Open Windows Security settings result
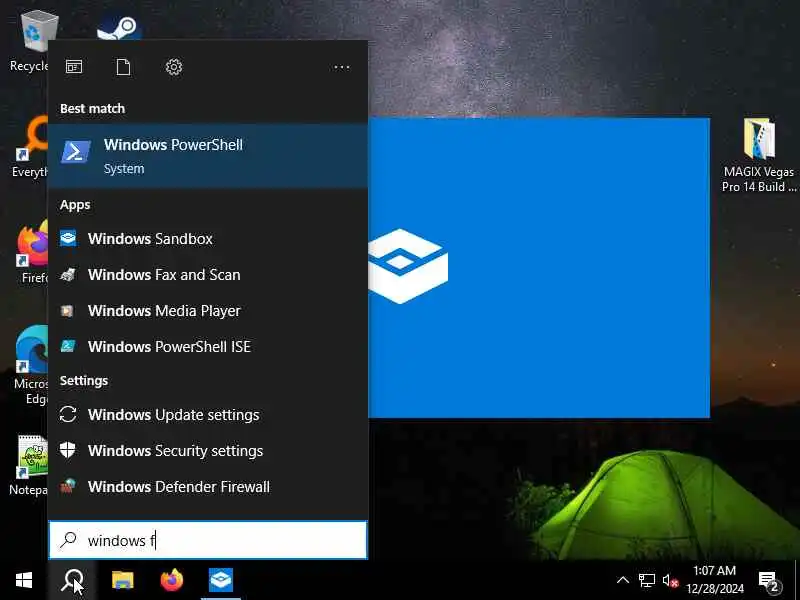The image size is (800, 600). coord(208,451)
